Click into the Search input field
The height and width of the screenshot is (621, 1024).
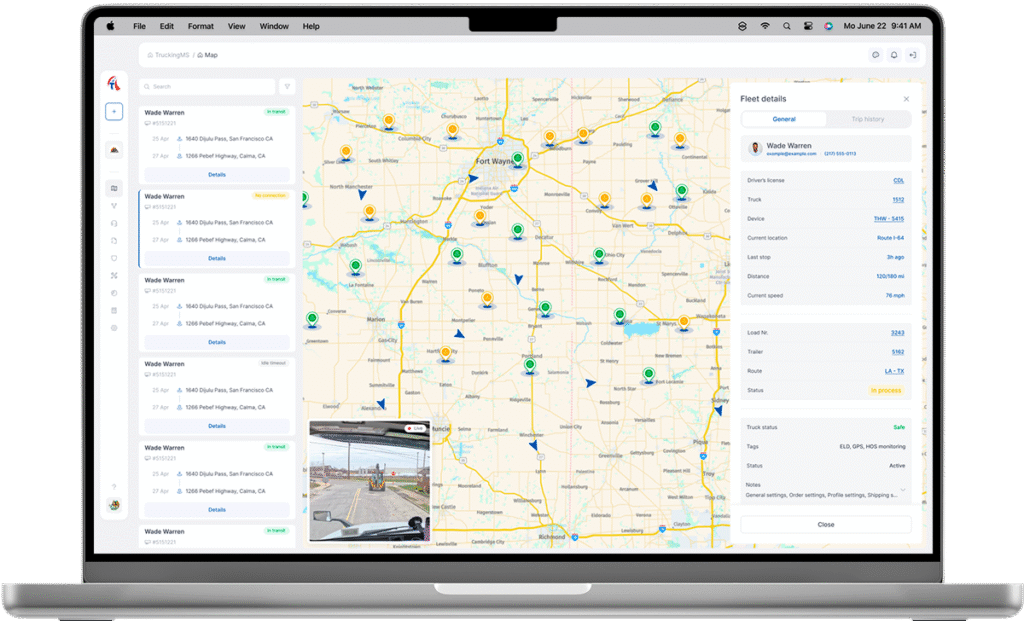coord(208,87)
